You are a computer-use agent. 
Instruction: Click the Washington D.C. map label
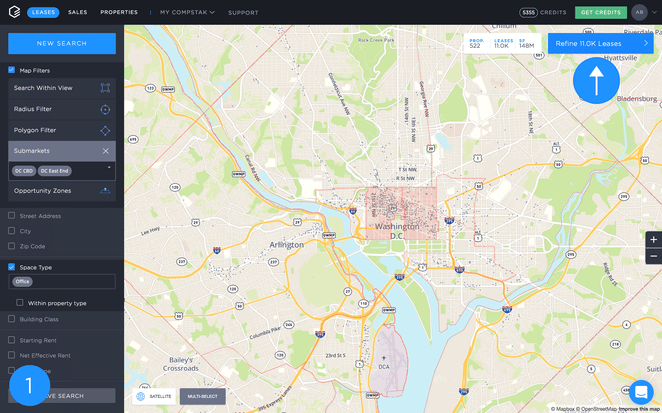pyautogui.click(x=397, y=231)
